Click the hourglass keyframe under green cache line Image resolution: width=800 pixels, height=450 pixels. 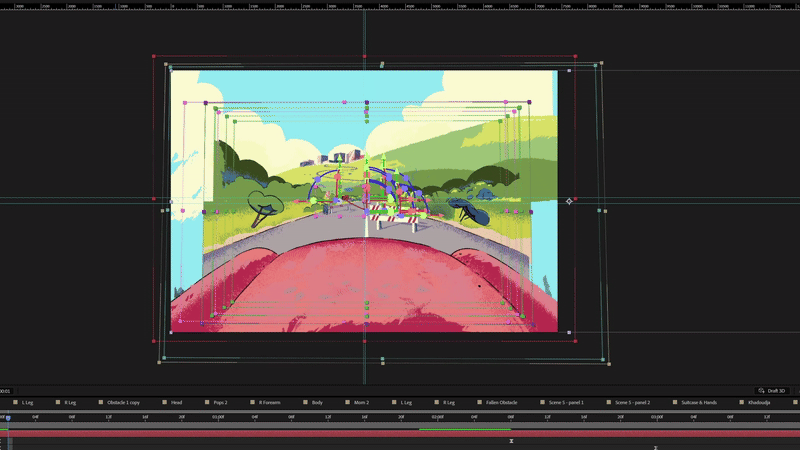[511, 441]
